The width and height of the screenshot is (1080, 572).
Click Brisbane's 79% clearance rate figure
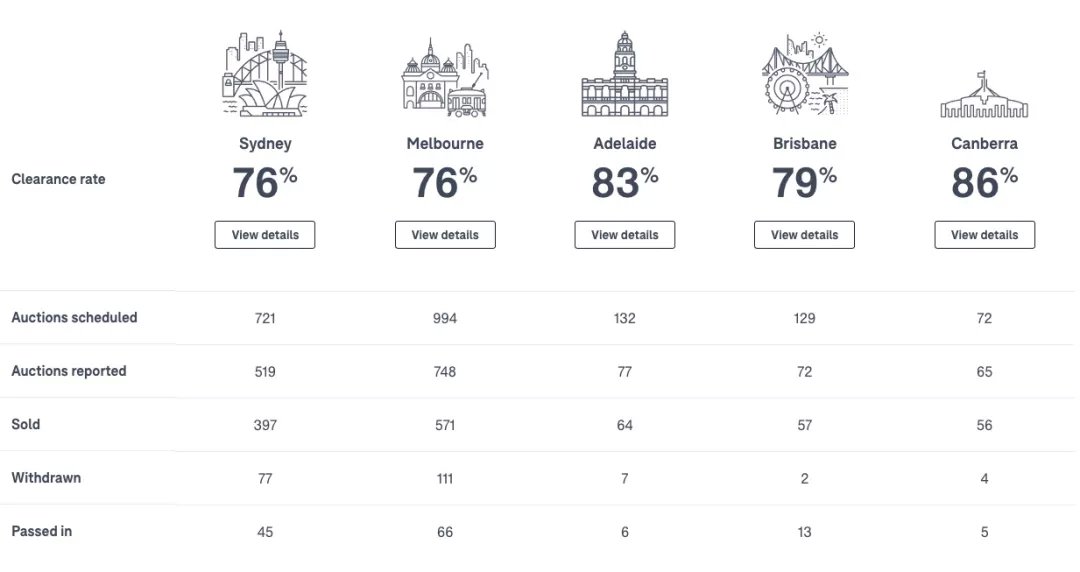pyautogui.click(x=804, y=183)
